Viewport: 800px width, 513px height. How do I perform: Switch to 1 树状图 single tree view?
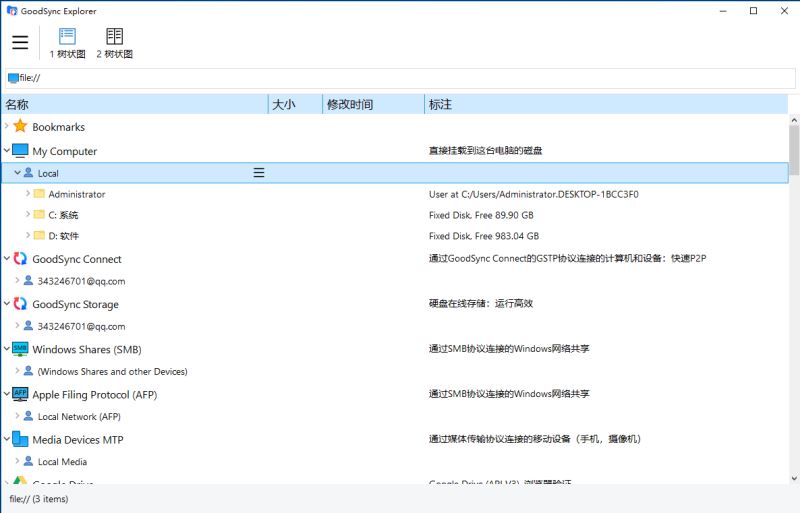[67, 43]
